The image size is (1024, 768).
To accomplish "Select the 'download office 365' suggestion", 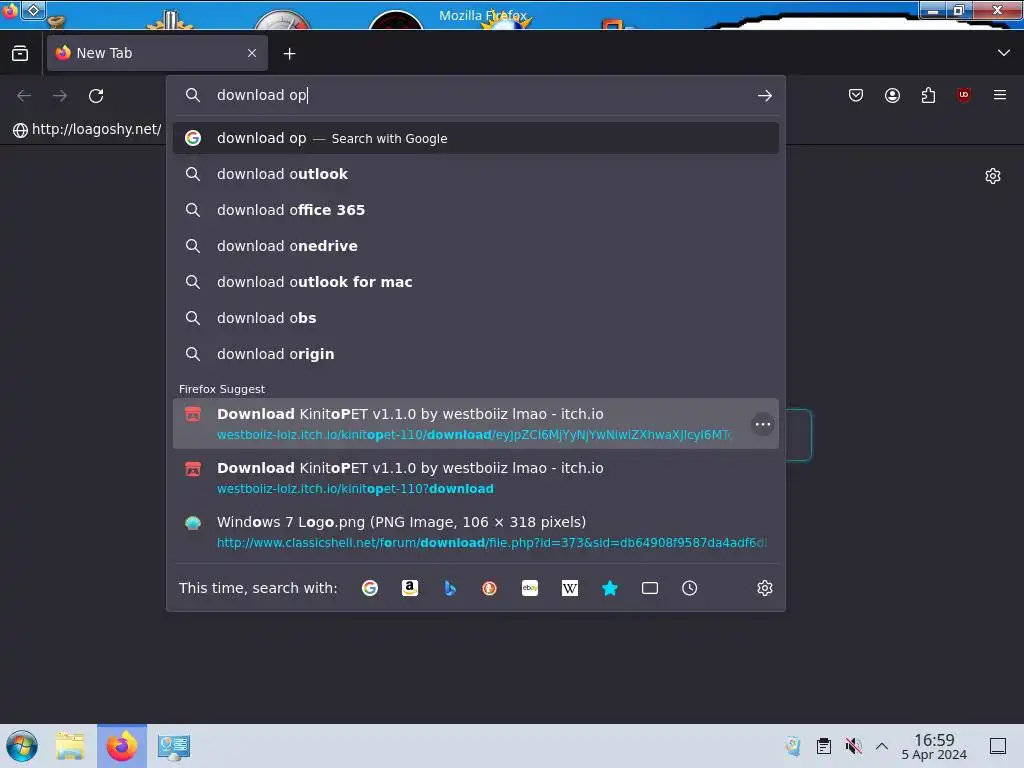I will point(475,210).
